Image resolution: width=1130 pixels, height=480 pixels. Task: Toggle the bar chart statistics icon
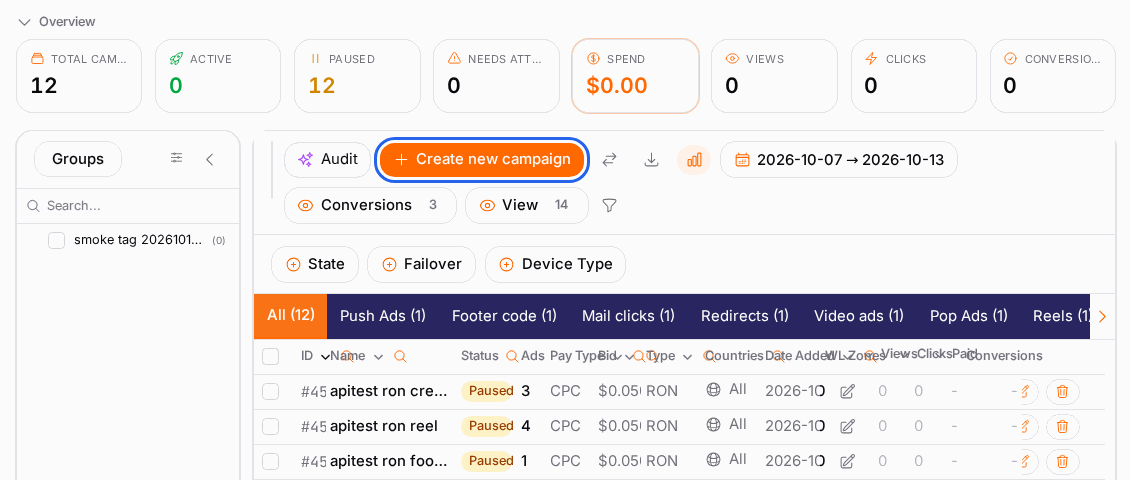click(x=694, y=160)
